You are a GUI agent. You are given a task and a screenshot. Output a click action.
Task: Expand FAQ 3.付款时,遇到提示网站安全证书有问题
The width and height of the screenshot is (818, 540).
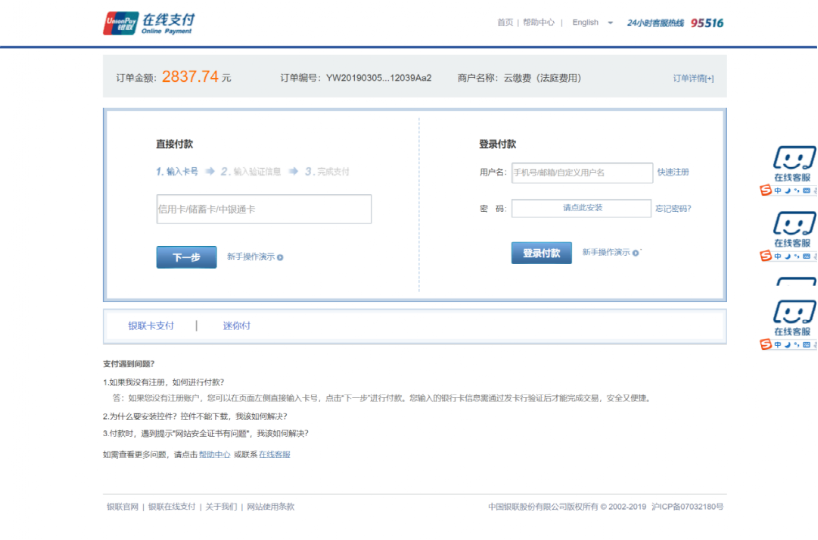tap(206, 434)
